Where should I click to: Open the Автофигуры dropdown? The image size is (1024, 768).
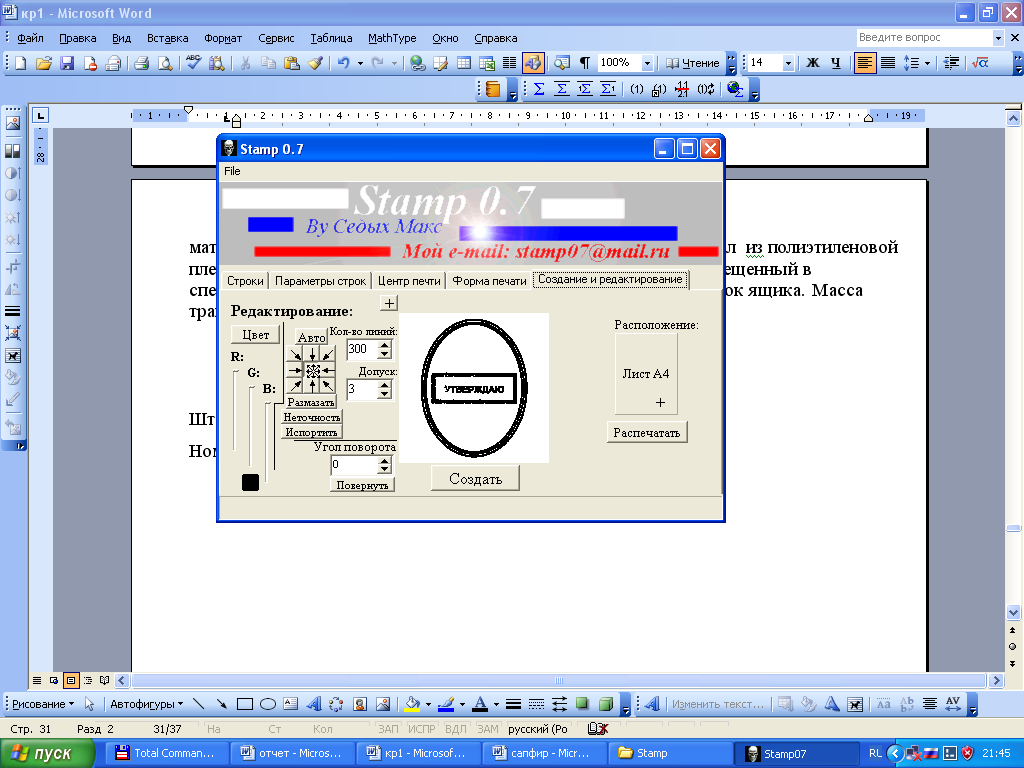[146, 704]
